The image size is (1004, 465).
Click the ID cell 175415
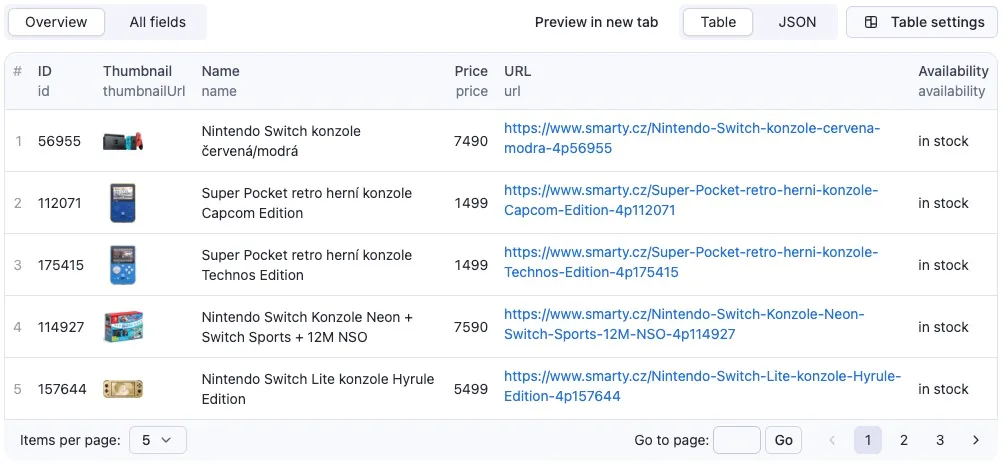(x=61, y=265)
